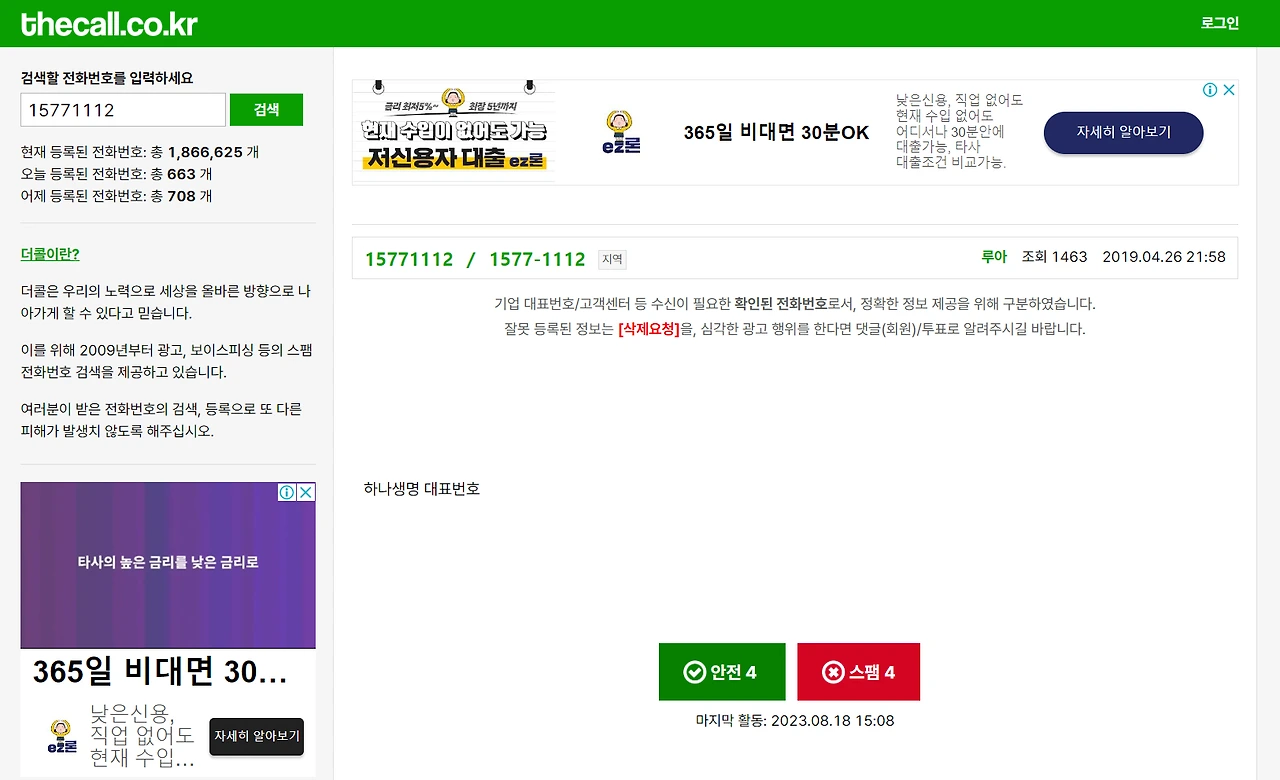Click the 365일 비대면 30… sidebar ad headline
Viewport: 1280px width, 780px height.
(x=160, y=672)
